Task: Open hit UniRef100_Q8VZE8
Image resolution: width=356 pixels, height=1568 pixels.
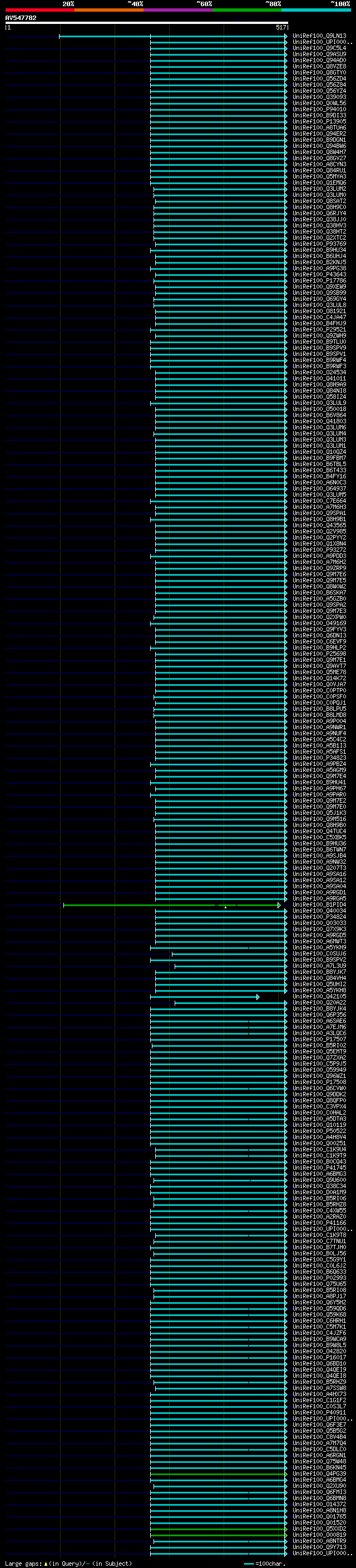Action: point(319,66)
